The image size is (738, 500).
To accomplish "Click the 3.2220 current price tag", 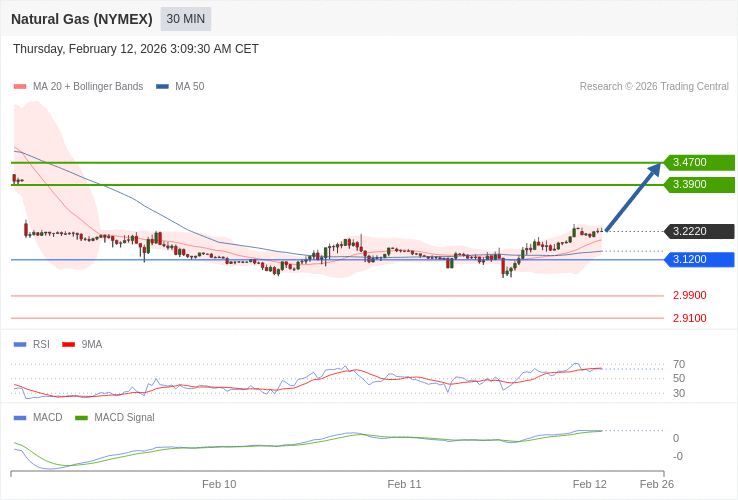I will click(699, 231).
